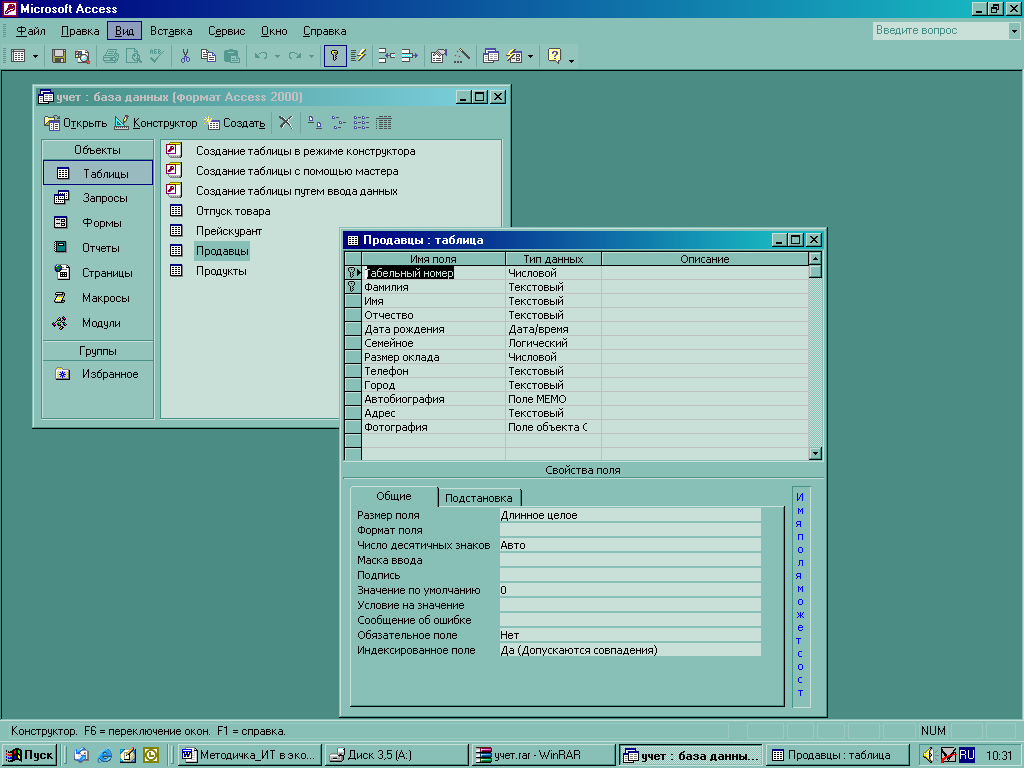Open the toolbar options arrow

click(571, 59)
